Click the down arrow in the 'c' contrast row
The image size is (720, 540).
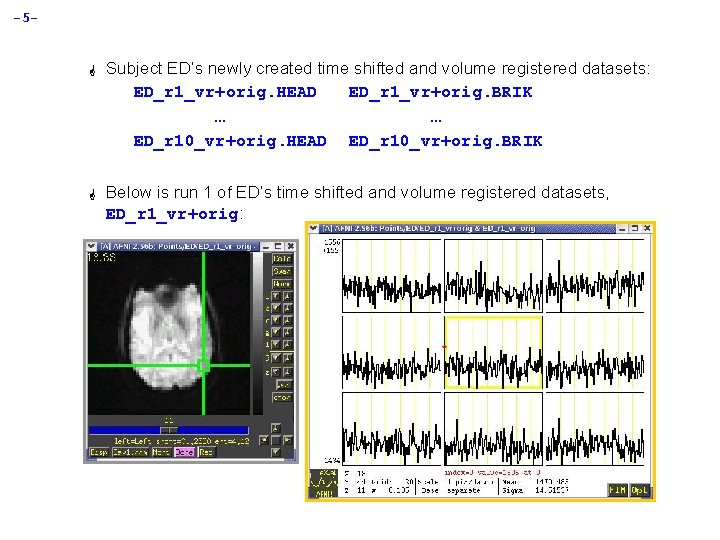[276, 308]
